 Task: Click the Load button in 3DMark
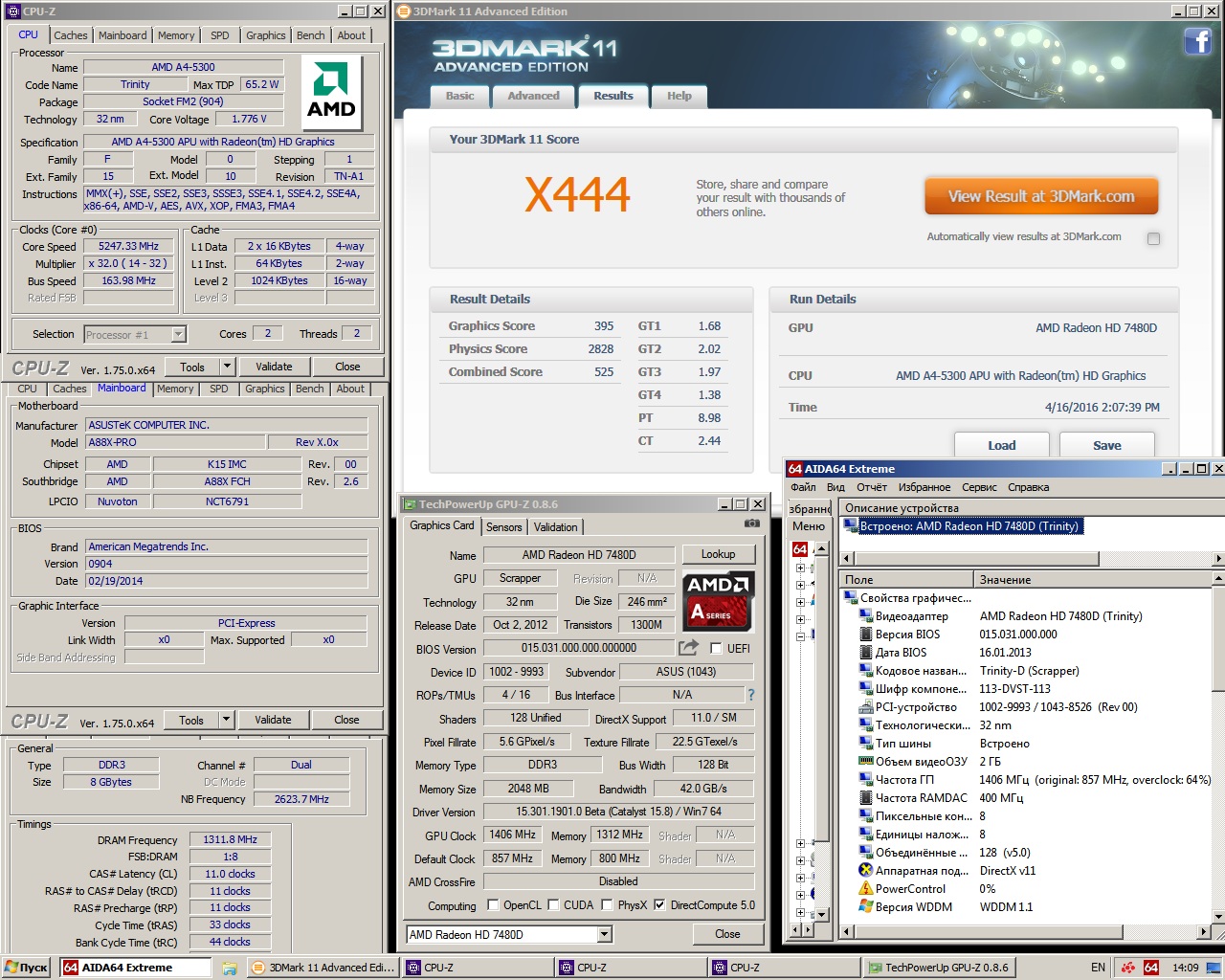pos(1002,445)
